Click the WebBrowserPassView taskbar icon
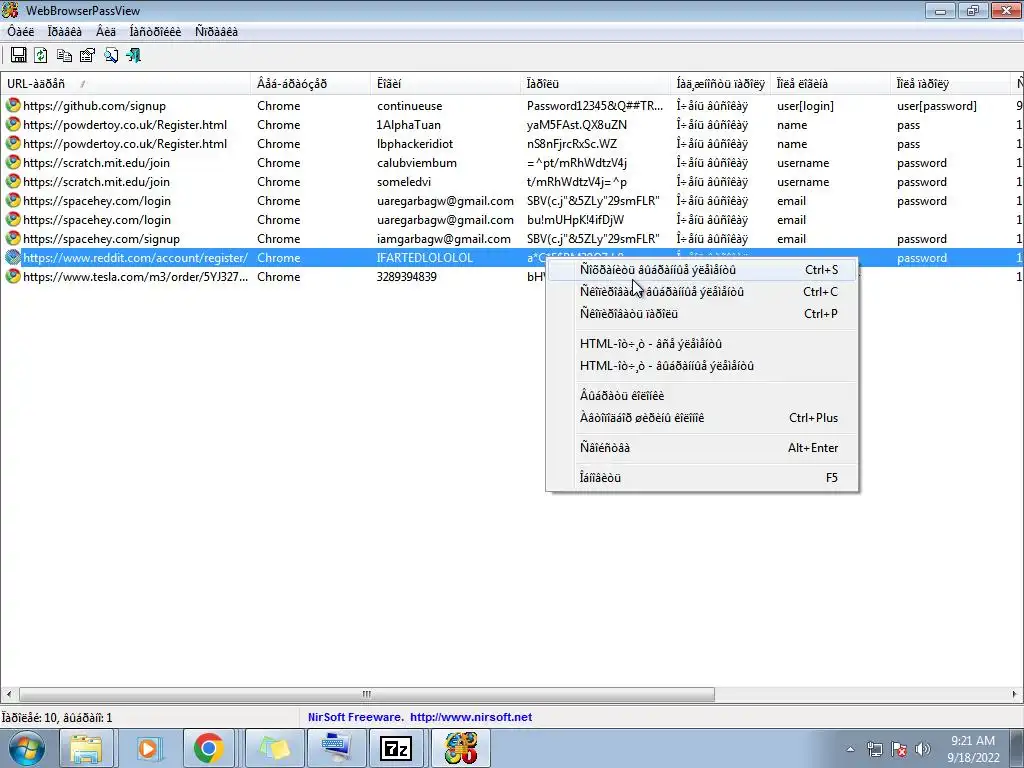Viewport: 1024px width, 768px height. tap(461, 748)
